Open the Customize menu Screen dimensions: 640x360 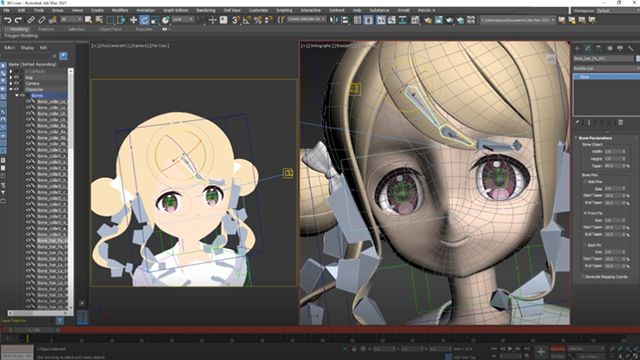click(258, 10)
